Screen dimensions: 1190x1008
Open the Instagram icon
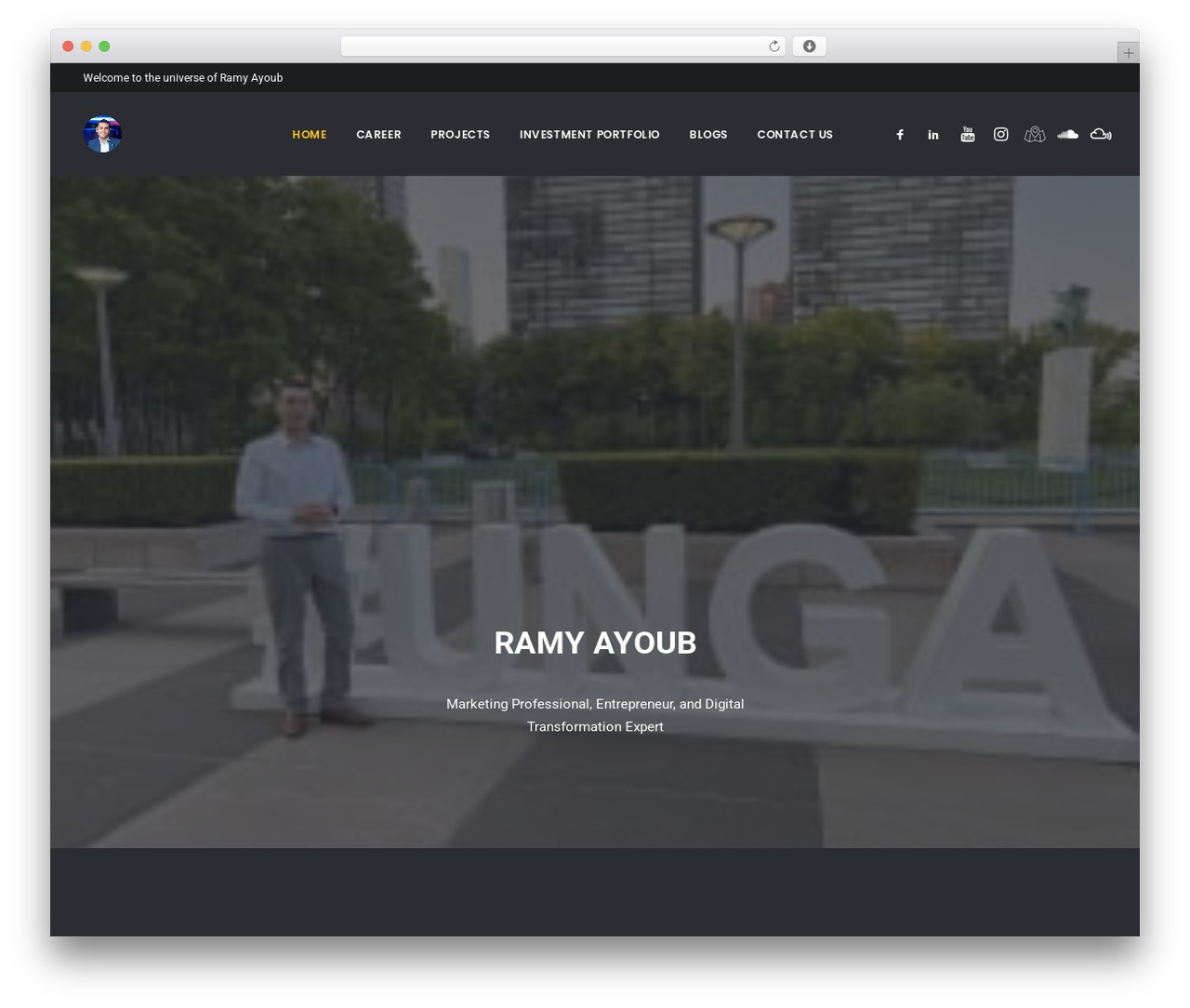coord(1001,135)
